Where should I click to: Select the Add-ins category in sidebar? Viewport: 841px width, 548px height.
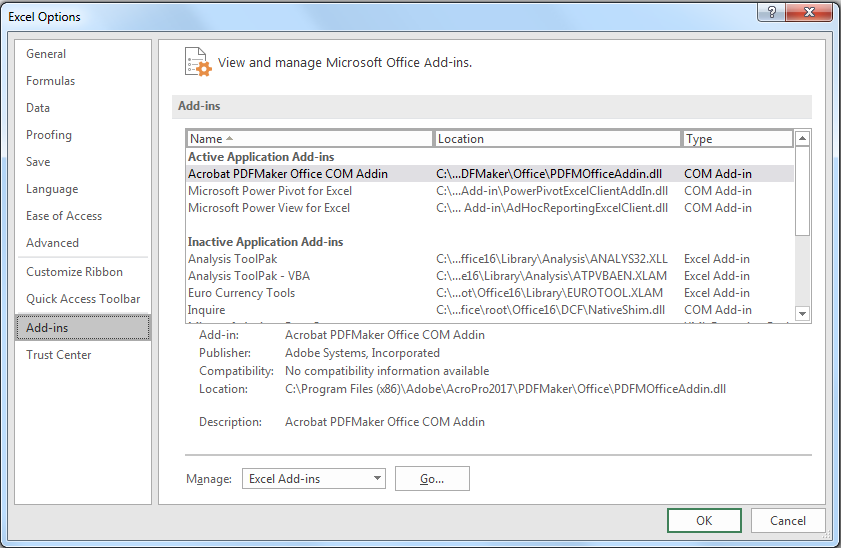[x=83, y=328]
